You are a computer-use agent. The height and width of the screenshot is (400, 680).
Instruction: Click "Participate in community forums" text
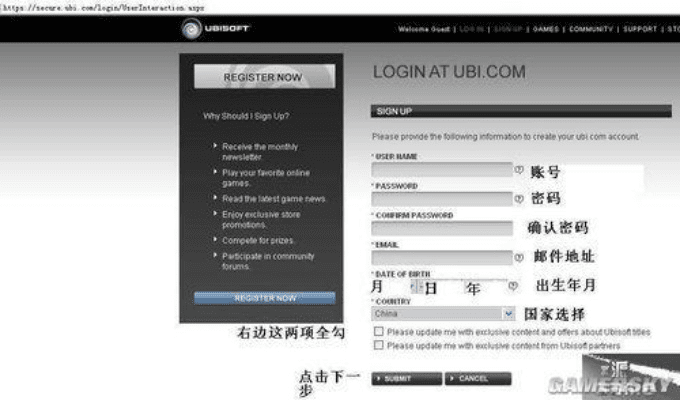click(268, 261)
